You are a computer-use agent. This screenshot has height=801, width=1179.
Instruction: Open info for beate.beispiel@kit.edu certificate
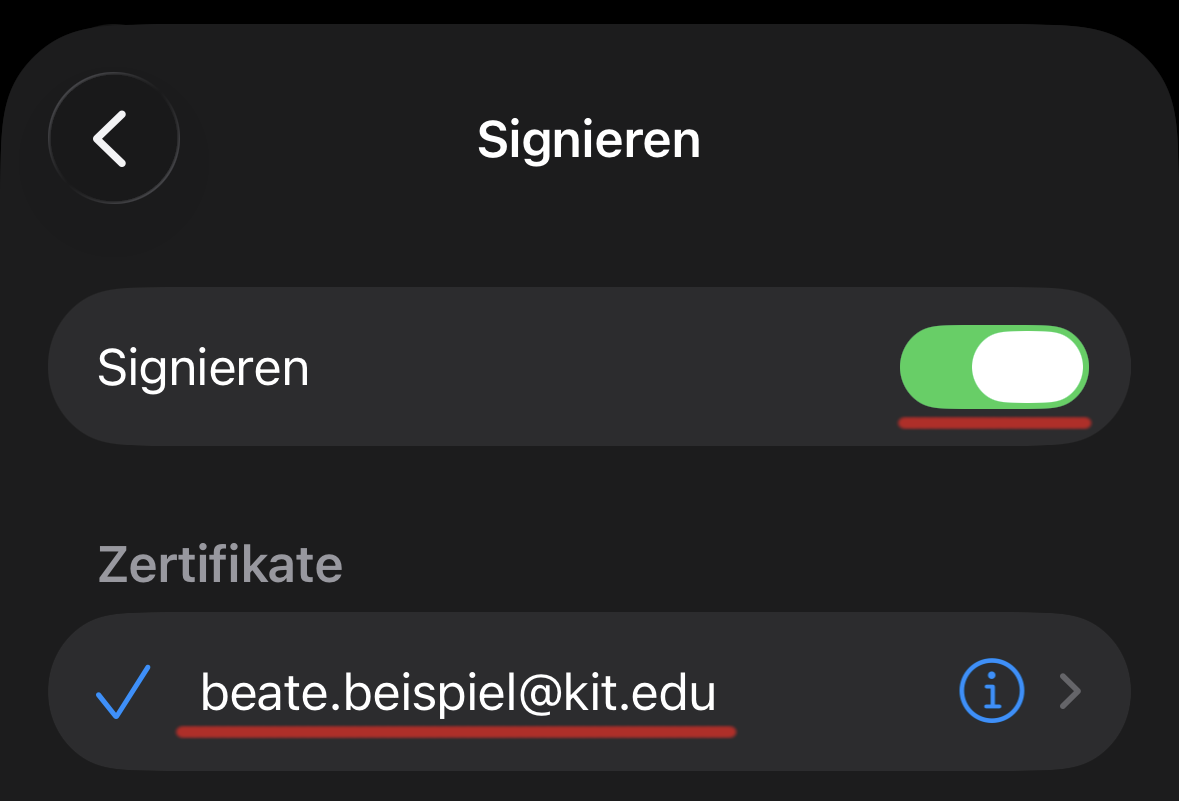(991, 691)
